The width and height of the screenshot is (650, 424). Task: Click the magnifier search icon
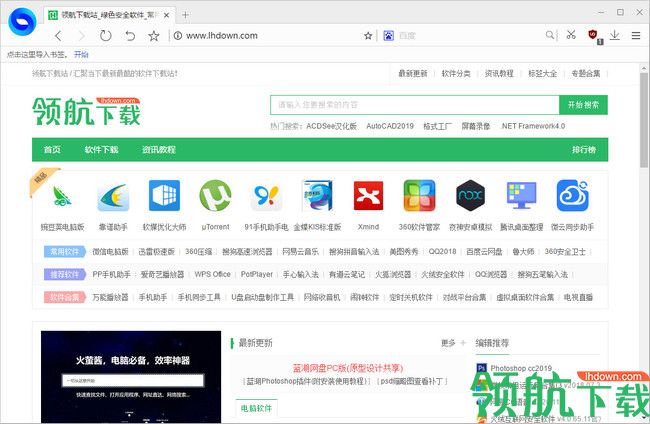[x=550, y=35]
